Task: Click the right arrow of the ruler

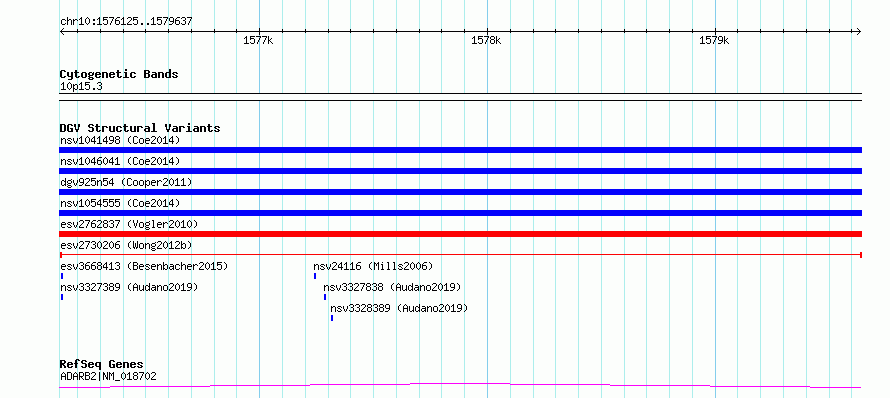Action: (858, 31)
